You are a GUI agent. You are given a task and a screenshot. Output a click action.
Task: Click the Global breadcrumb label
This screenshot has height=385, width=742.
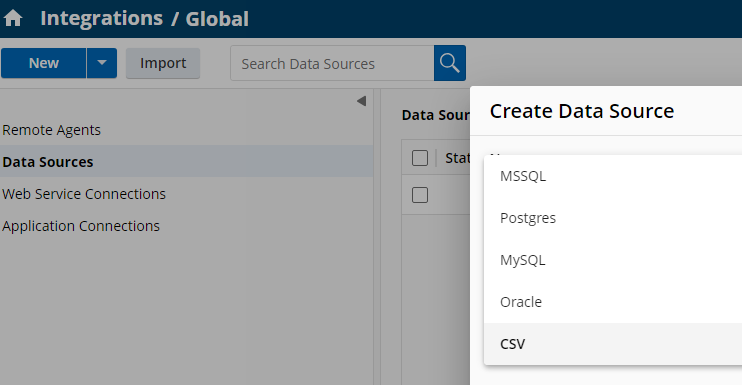click(x=217, y=19)
